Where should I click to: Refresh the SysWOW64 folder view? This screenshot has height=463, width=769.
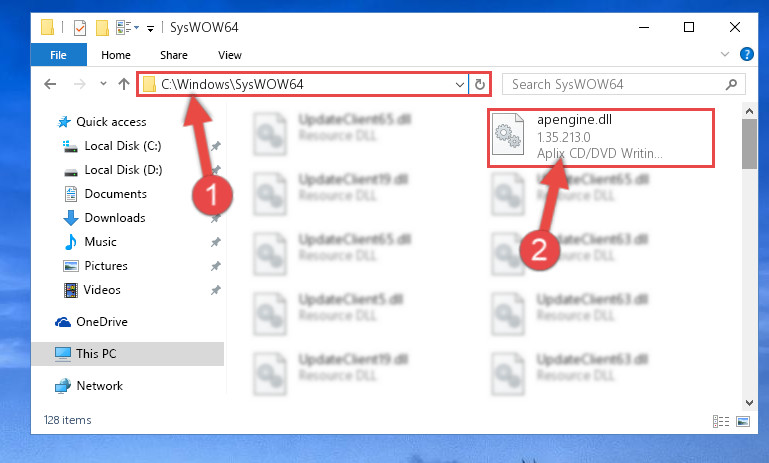pyautogui.click(x=480, y=84)
